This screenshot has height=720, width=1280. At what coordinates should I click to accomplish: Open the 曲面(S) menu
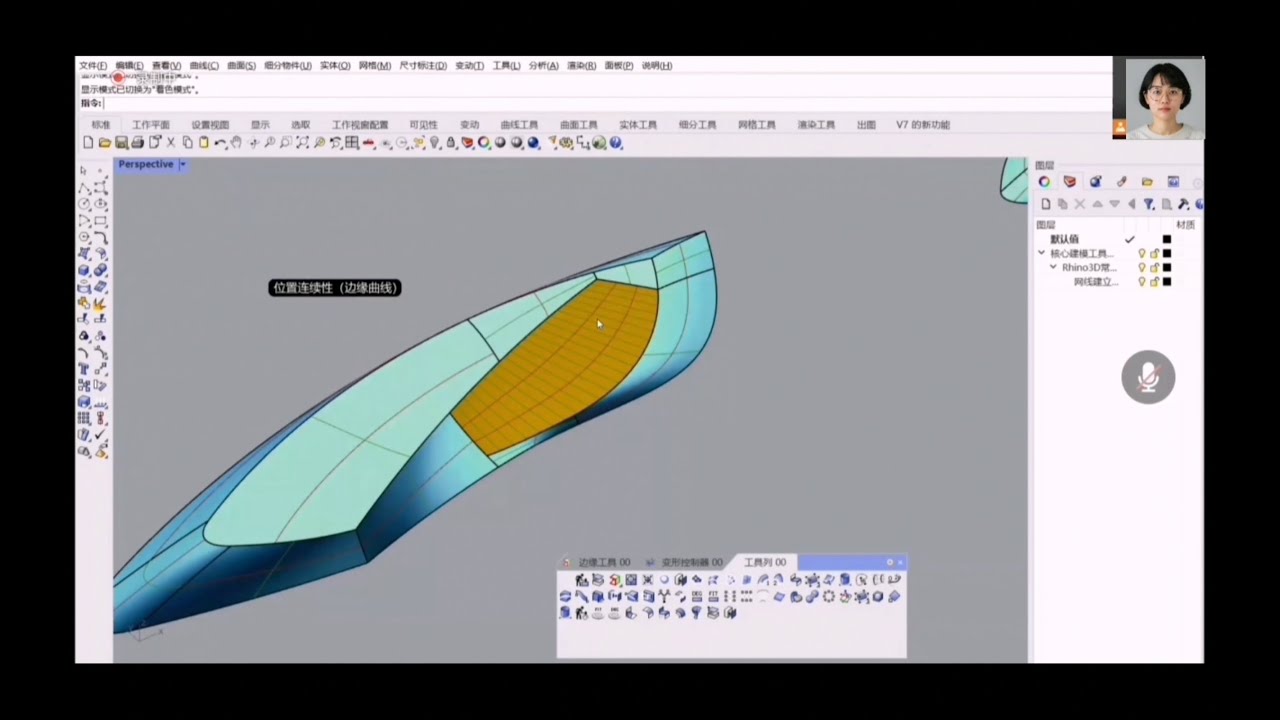pos(241,66)
